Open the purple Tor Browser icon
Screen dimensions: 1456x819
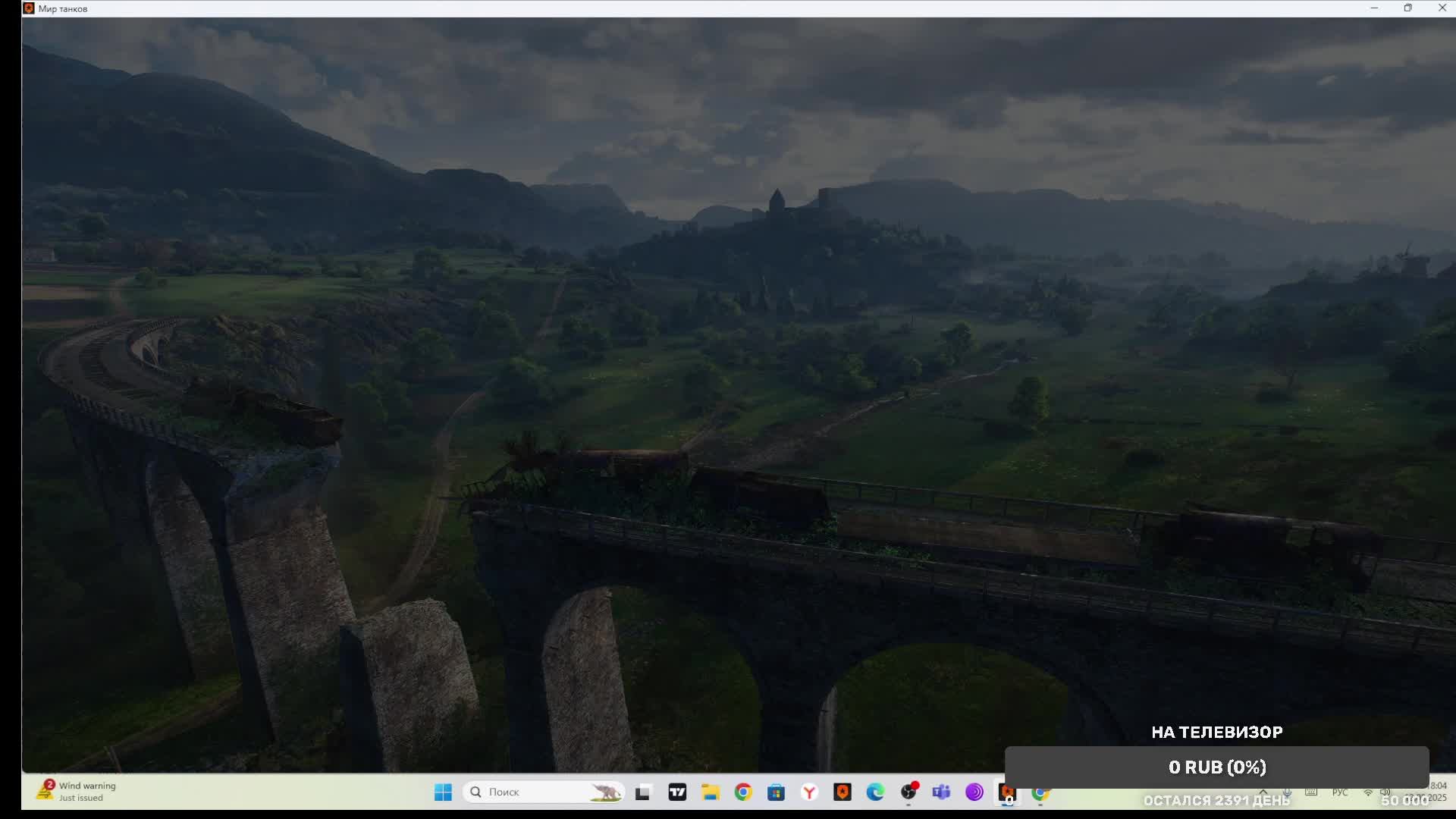tap(974, 792)
